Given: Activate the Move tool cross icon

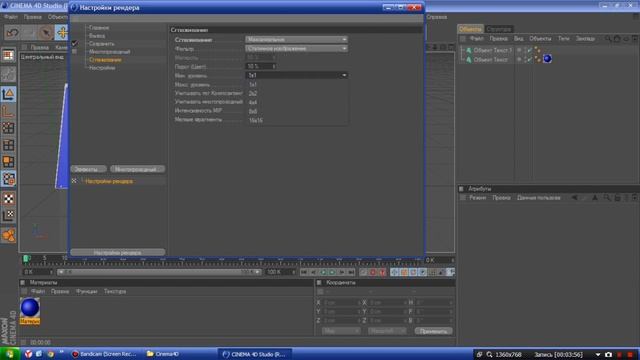Looking at the screenshot, I should 62,33.
